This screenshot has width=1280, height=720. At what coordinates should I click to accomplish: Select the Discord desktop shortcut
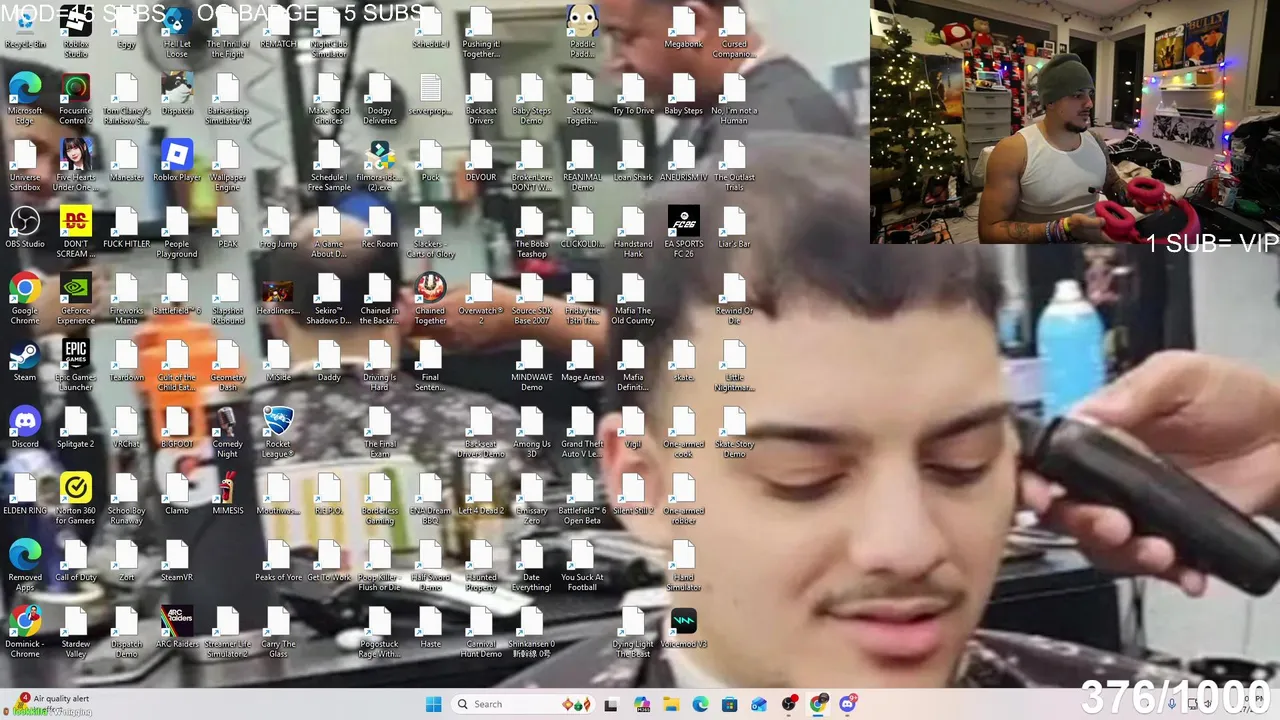click(x=25, y=427)
